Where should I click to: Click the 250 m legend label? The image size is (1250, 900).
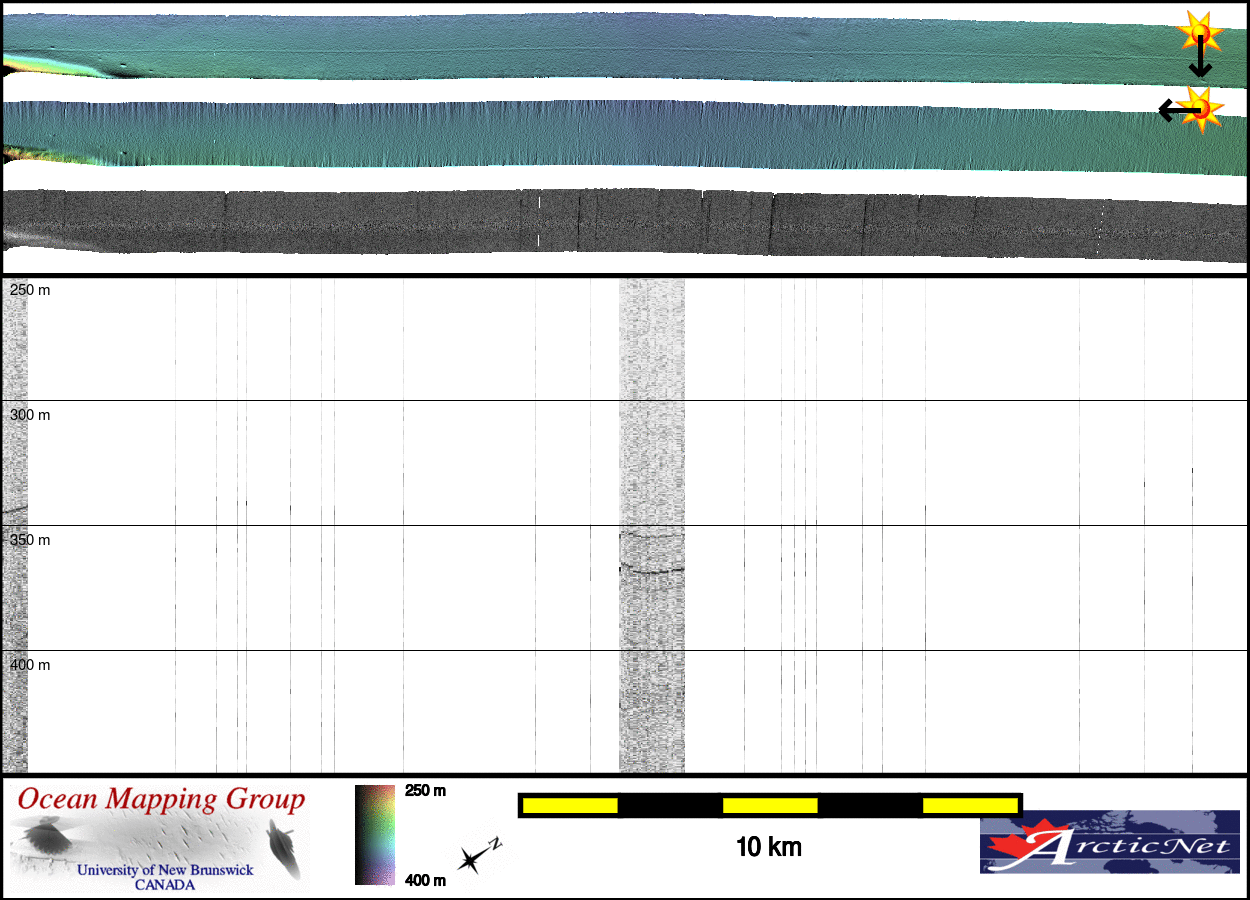pos(425,791)
